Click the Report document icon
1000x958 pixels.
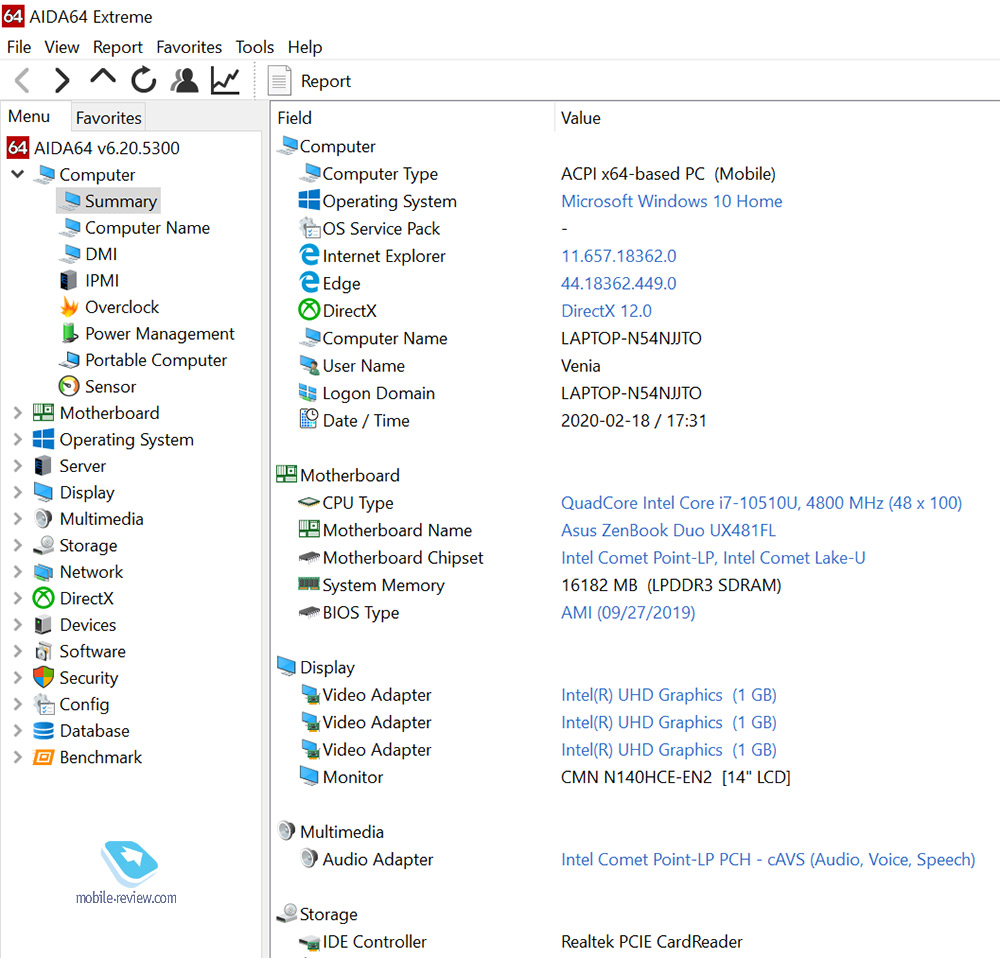pos(279,81)
